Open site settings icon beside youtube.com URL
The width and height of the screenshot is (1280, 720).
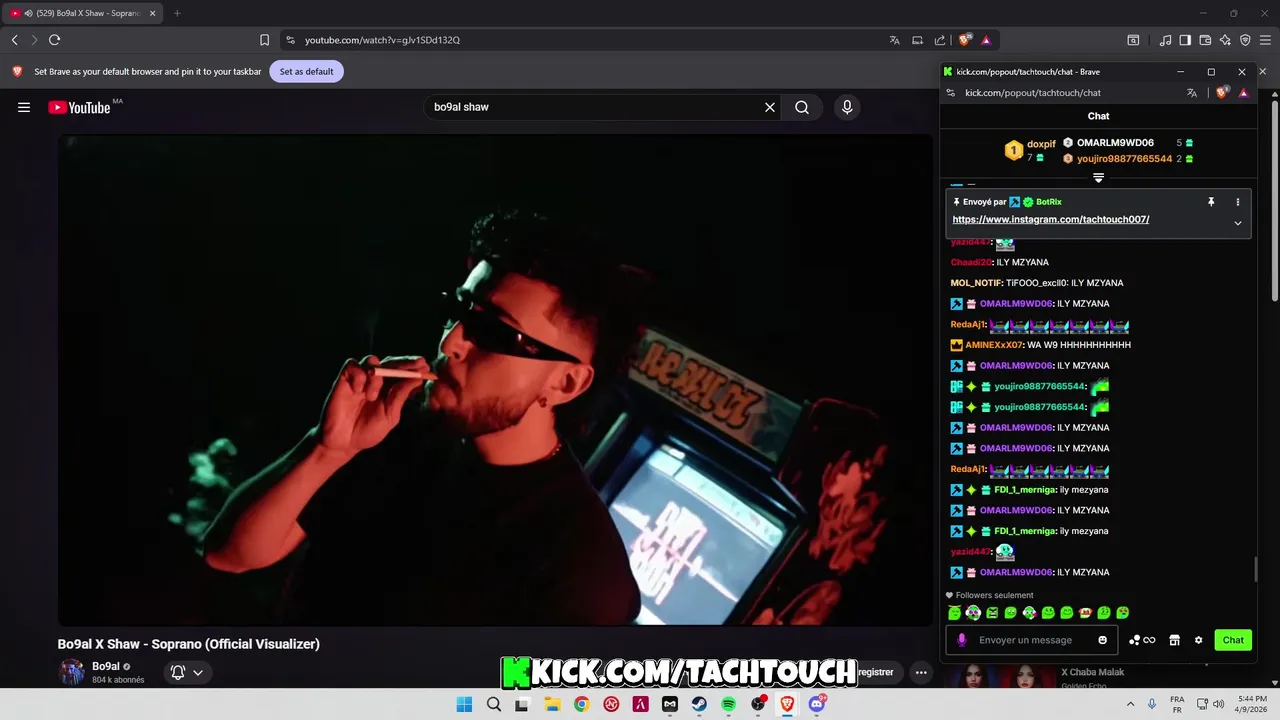(290, 40)
